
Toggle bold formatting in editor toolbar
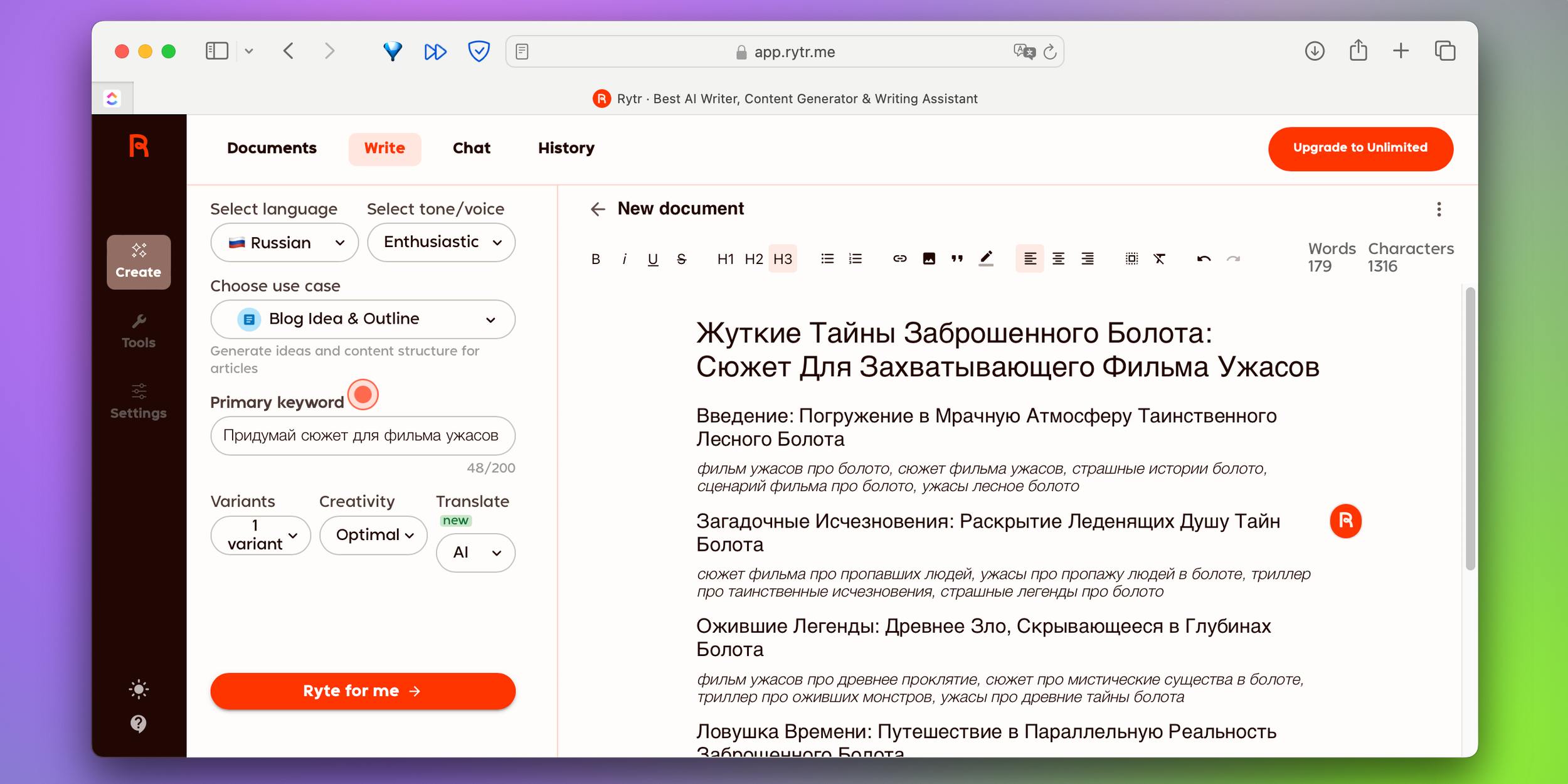pyautogui.click(x=596, y=259)
